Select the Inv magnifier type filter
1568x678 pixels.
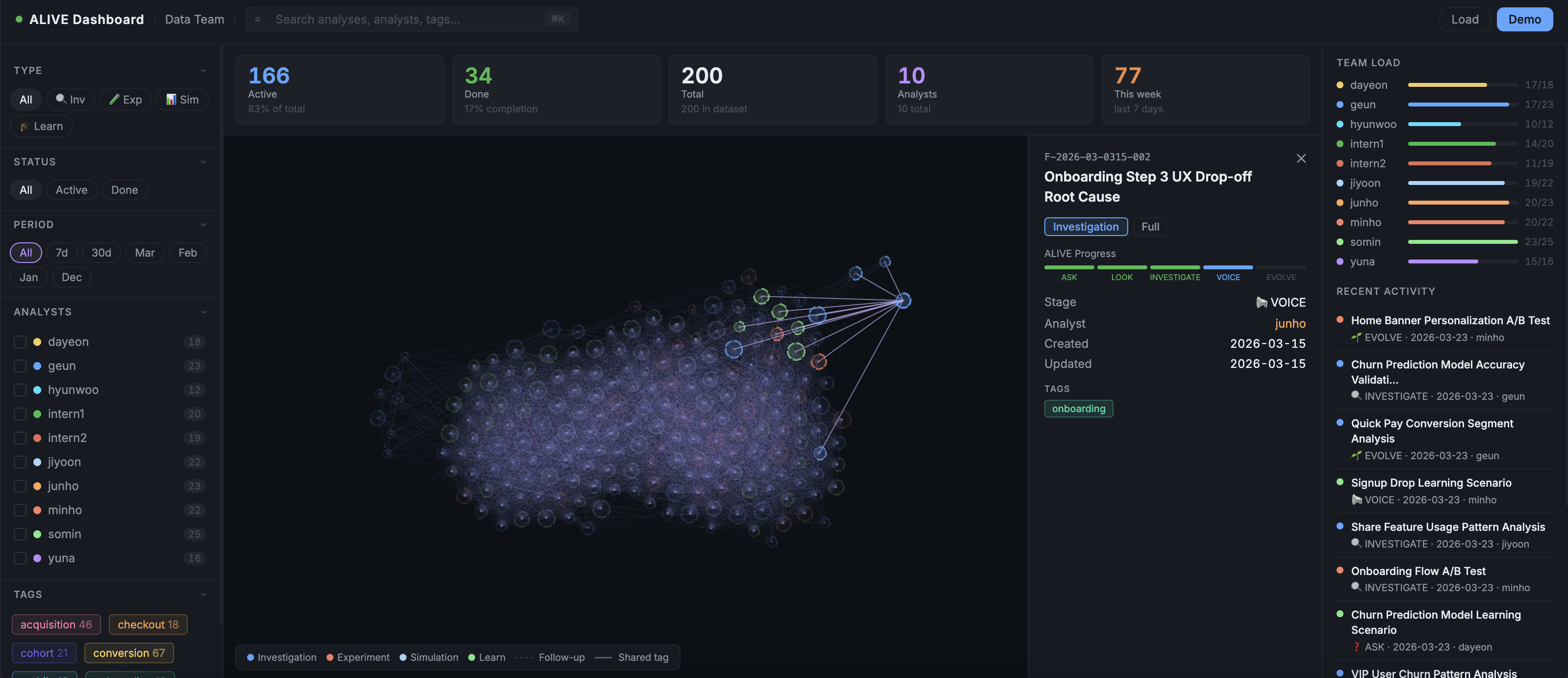[x=70, y=99]
